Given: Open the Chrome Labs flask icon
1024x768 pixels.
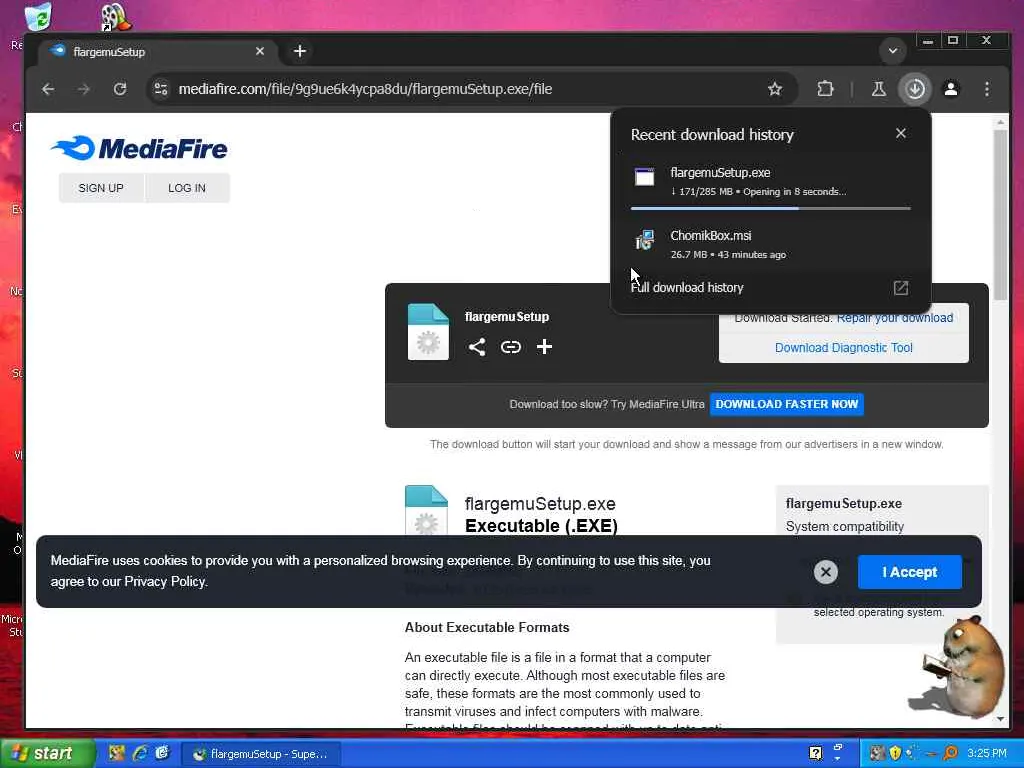Looking at the screenshot, I should (878, 89).
